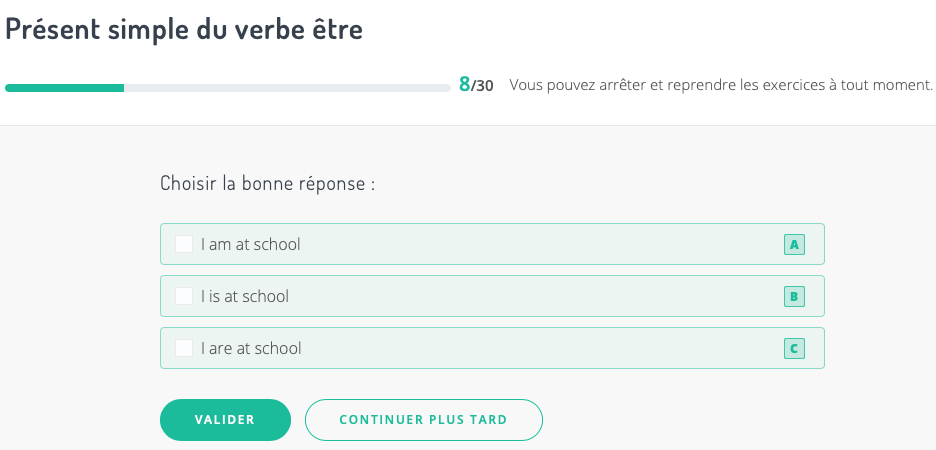
Task: Click the C letter badge
Action: coord(794,348)
